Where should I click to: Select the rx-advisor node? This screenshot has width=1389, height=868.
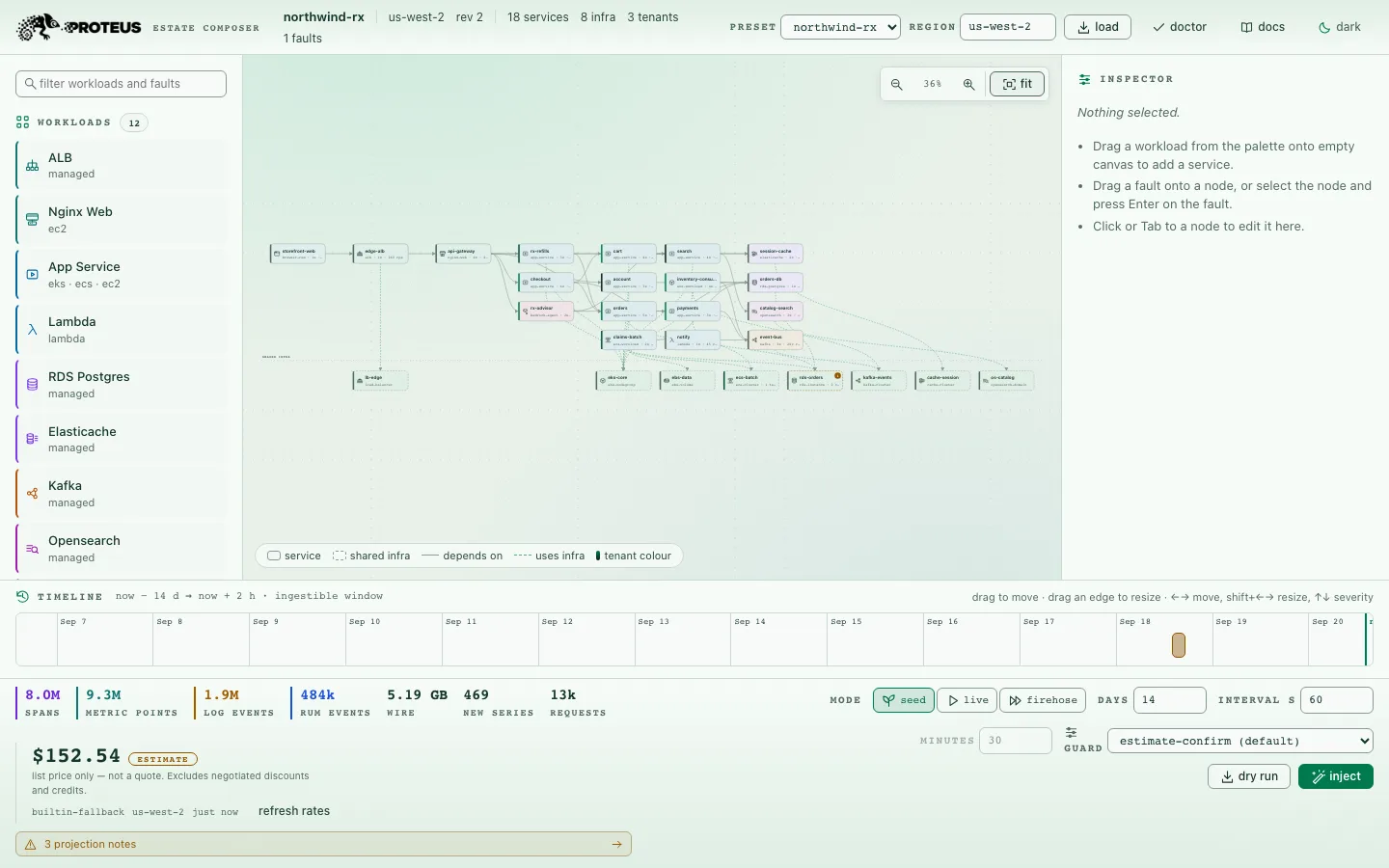[x=546, y=312]
